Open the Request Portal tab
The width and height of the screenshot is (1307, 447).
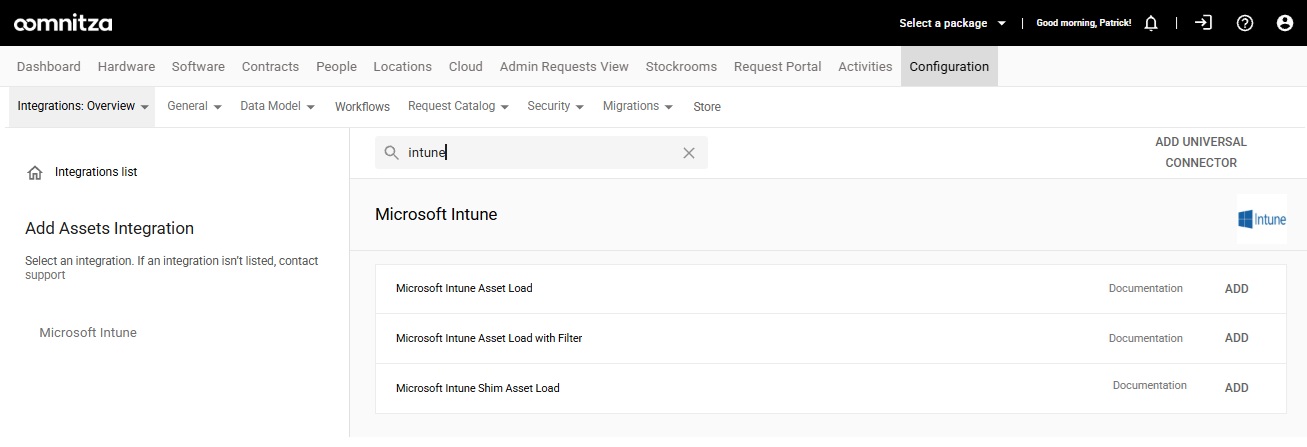tap(777, 67)
